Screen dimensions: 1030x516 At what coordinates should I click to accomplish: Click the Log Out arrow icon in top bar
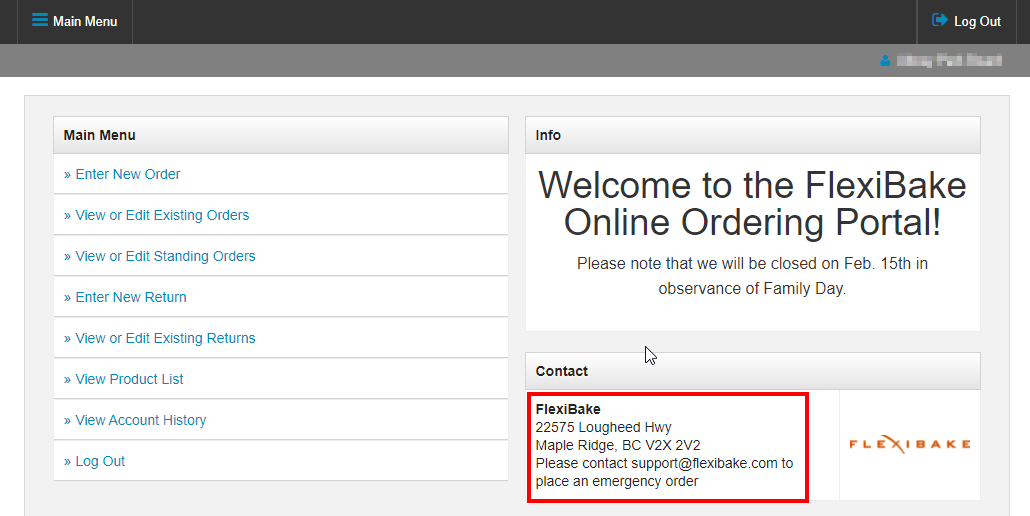coord(939,20)
